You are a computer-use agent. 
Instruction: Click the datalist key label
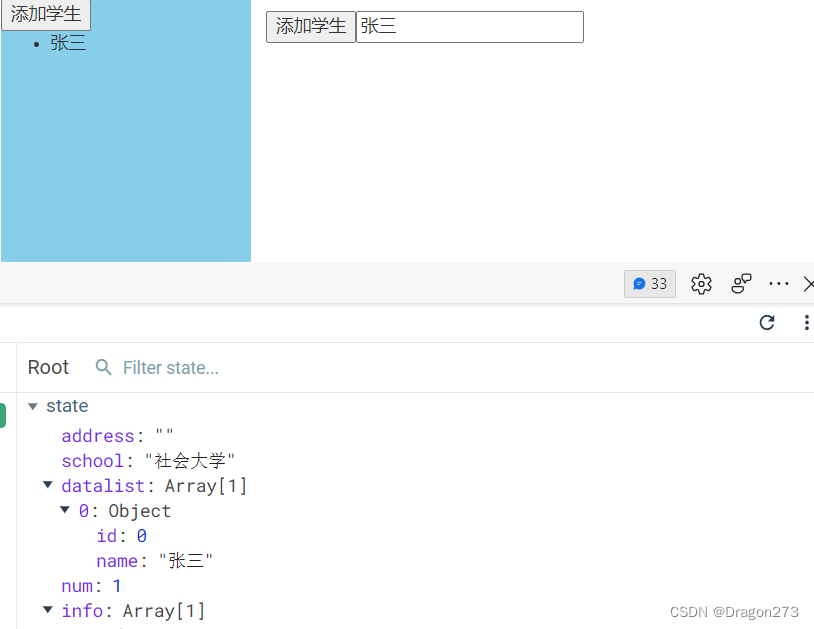103,486
